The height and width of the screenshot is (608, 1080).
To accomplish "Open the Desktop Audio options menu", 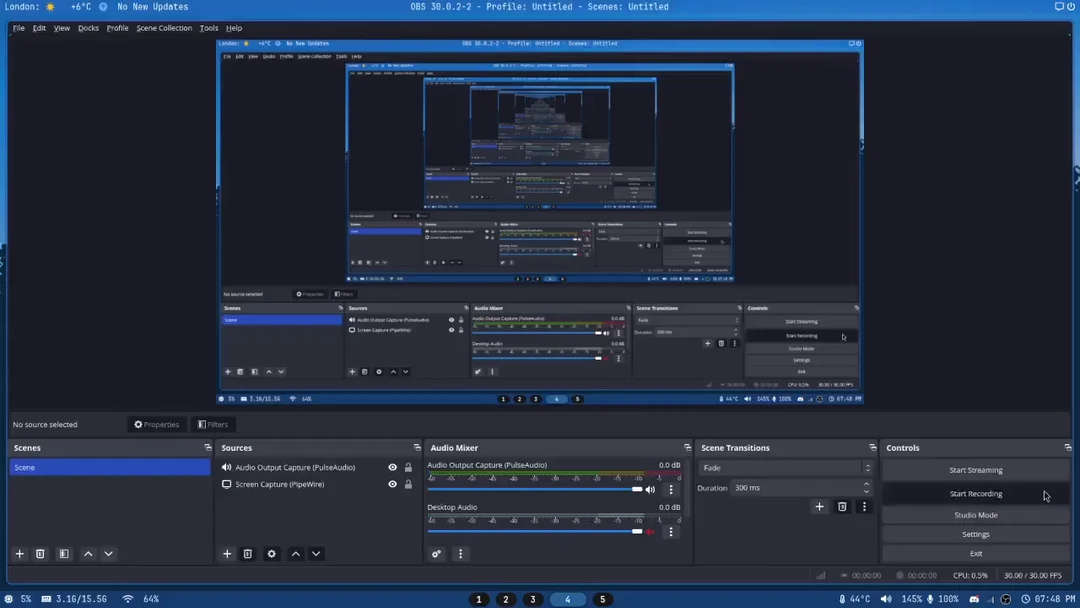I will (x=671, y=532).
